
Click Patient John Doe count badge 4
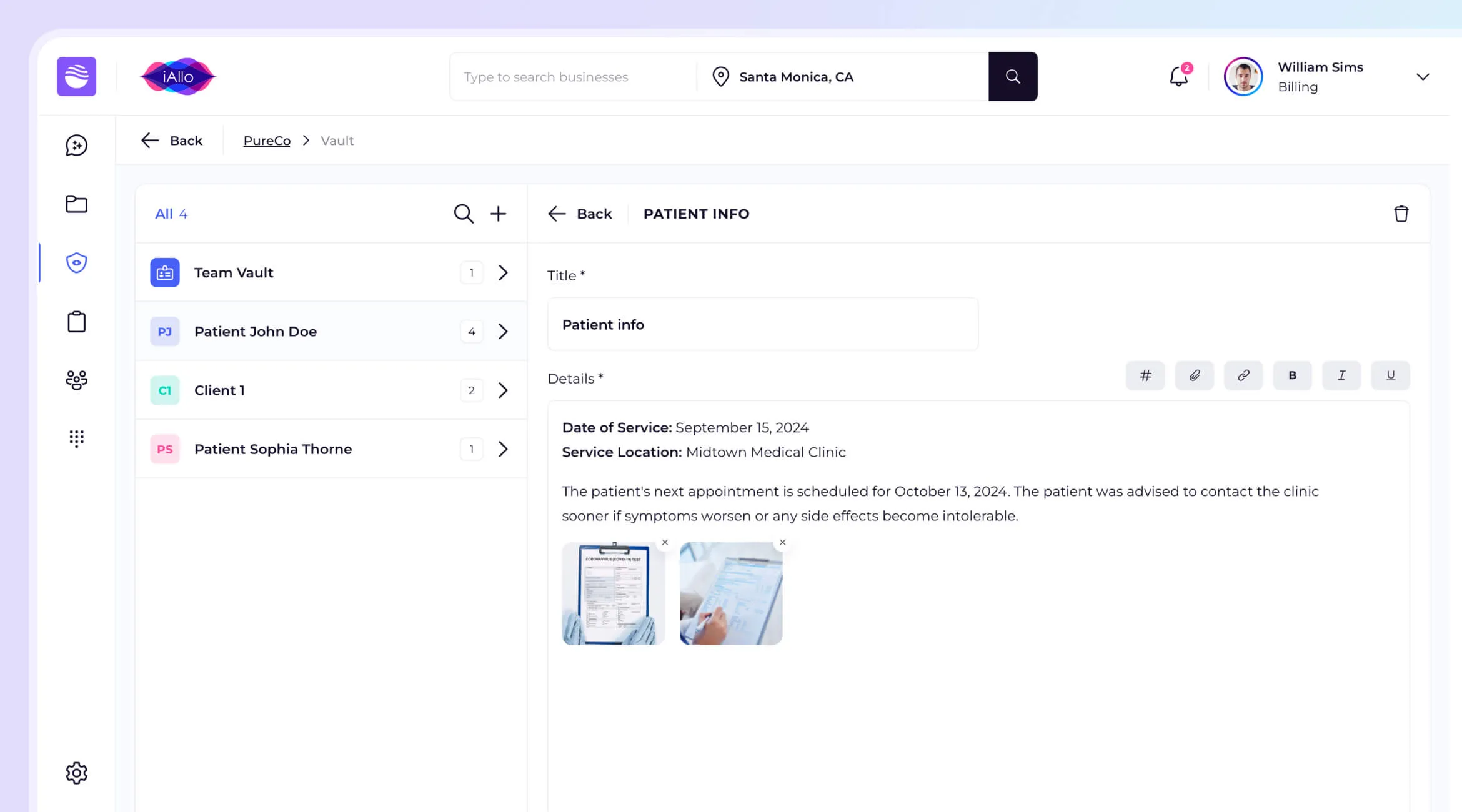pyautogui.click(x=471, y=331)
